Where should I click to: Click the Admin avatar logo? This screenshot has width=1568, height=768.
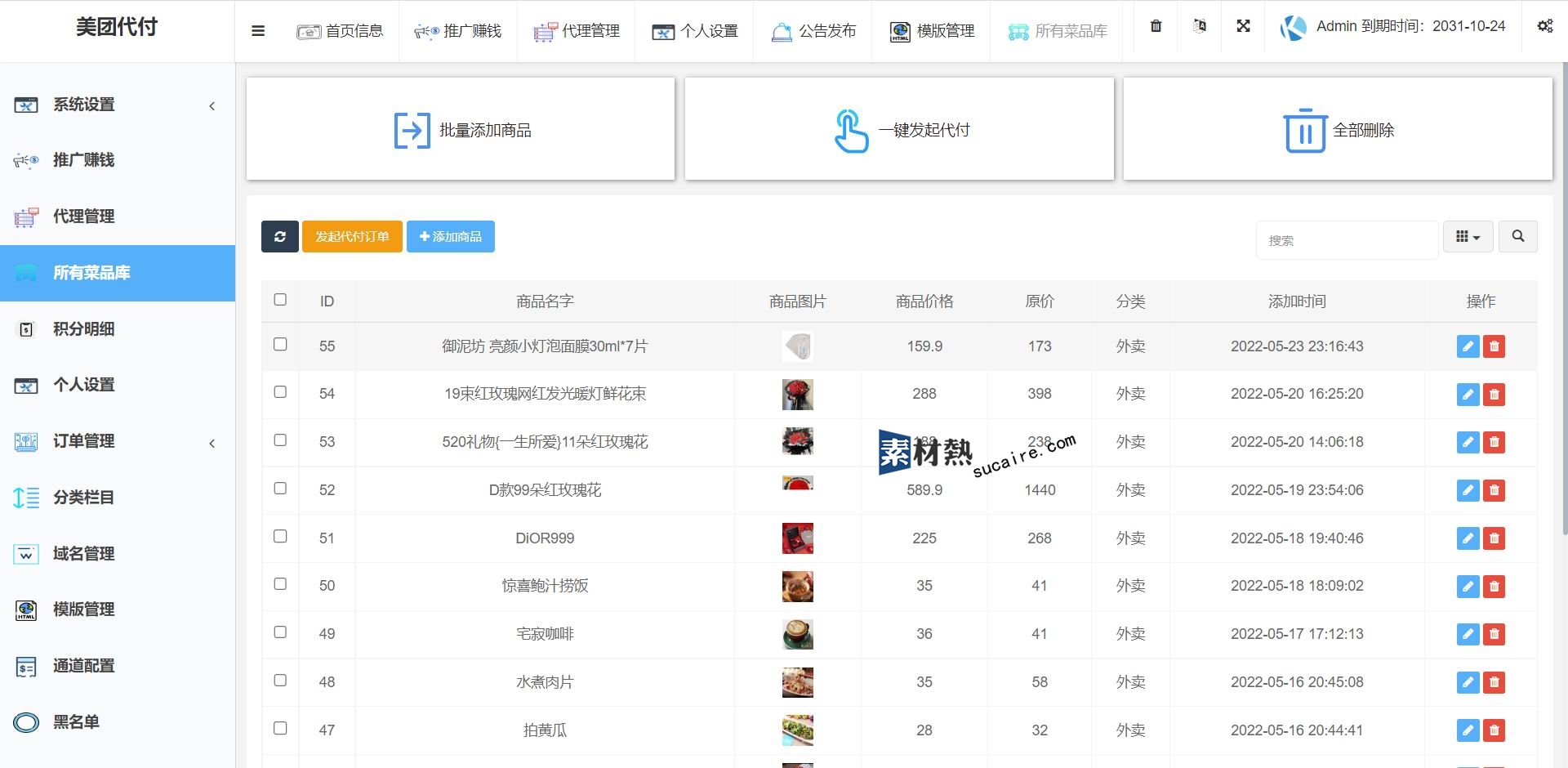[1293, 28]
